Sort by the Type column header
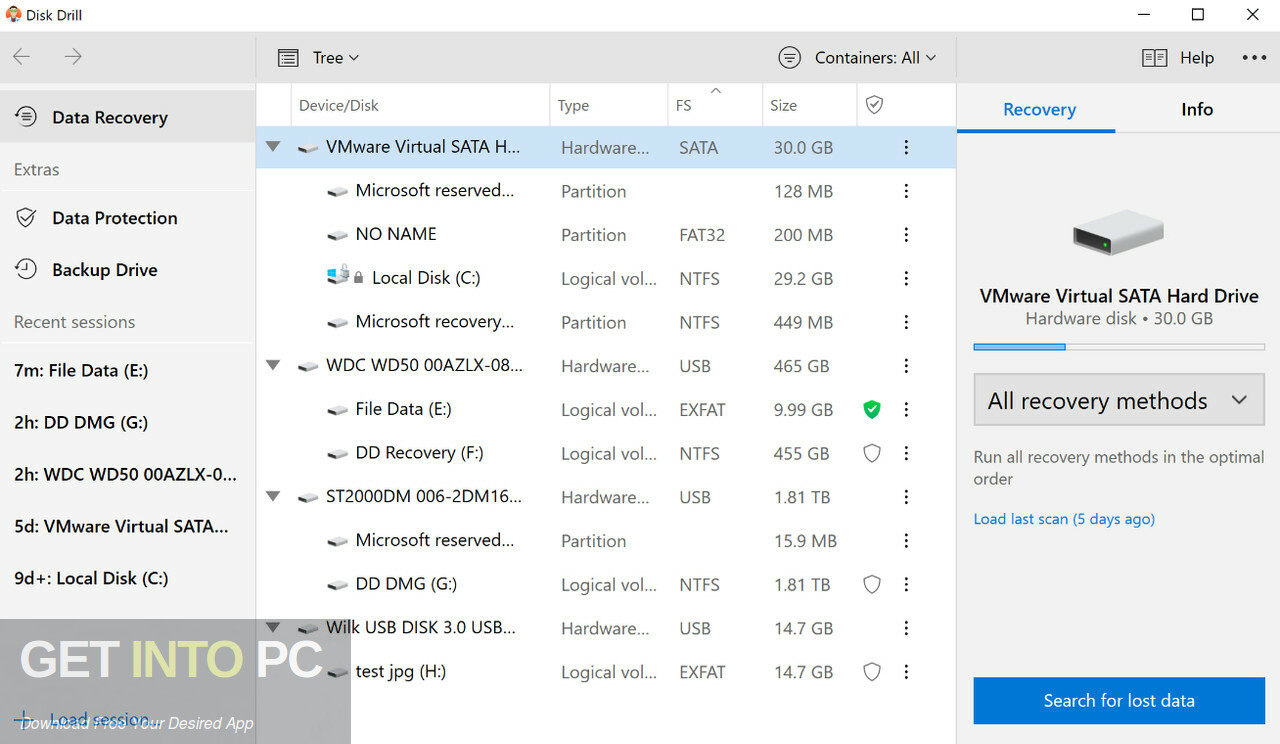 [609, 105]
